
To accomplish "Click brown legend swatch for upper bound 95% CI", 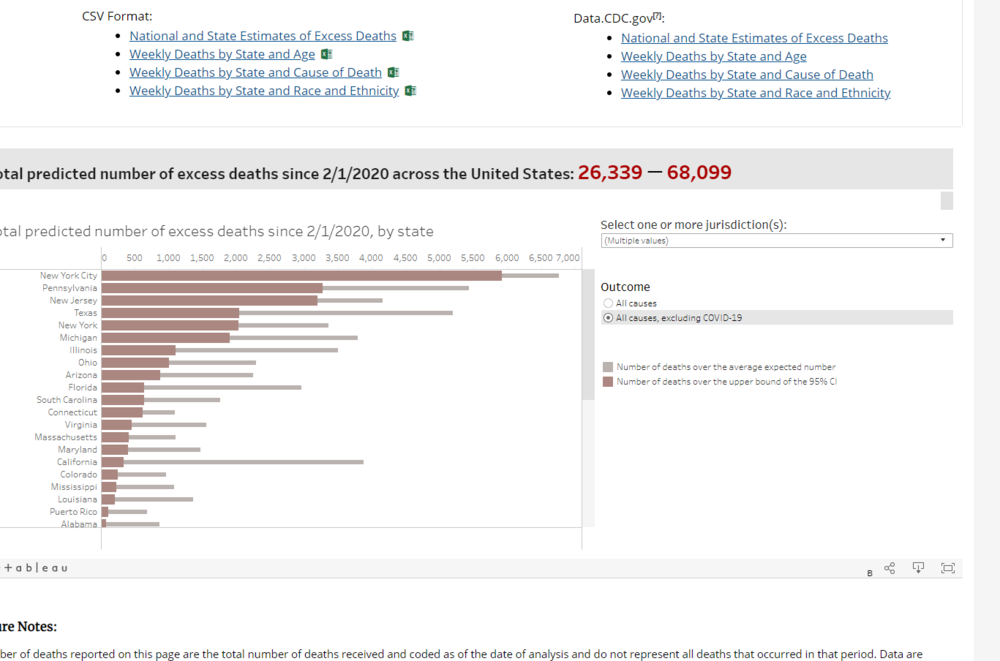I will point(608,382).
